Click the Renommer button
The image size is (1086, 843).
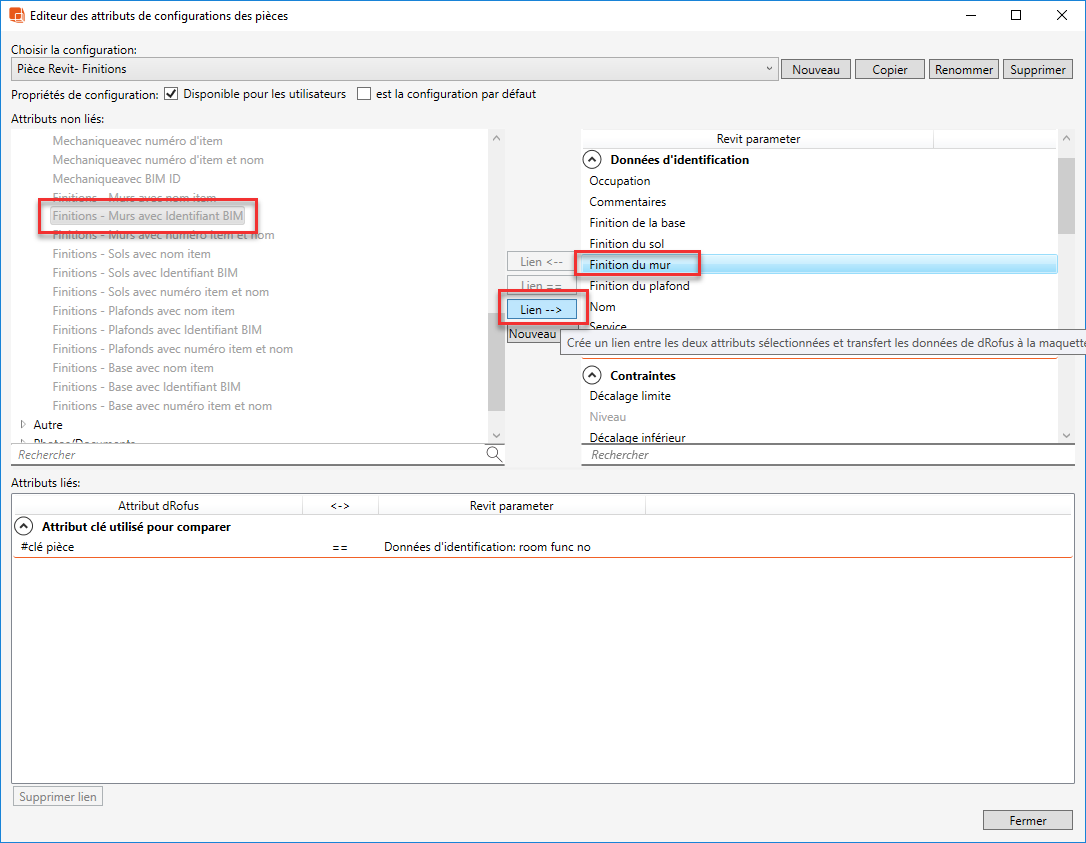(x=963, y=69)
